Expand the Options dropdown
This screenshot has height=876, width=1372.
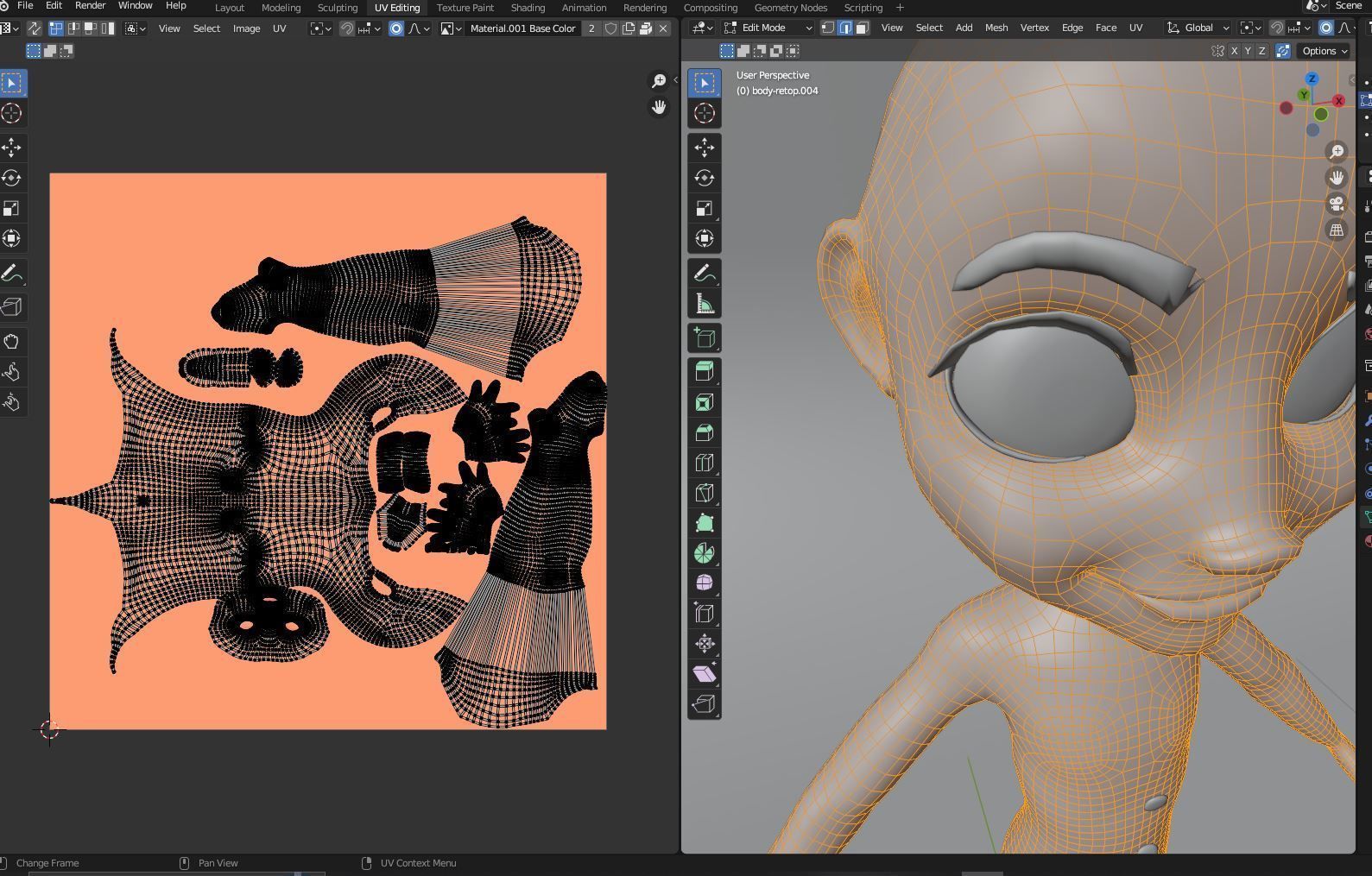1325,51
